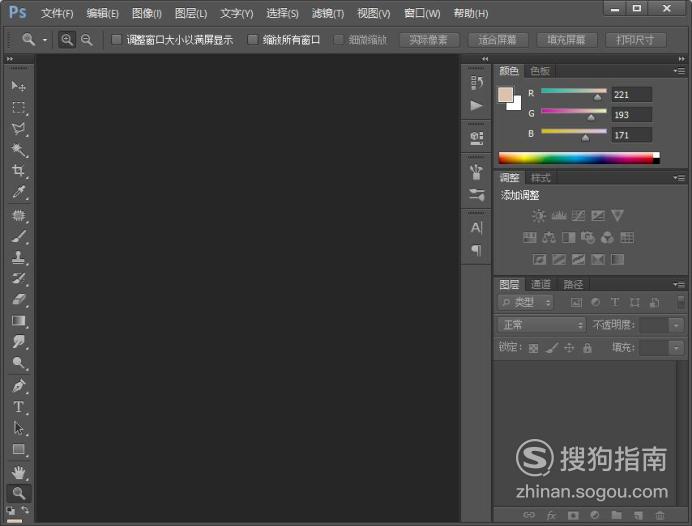Select the Clone Stamp tool
The image size is (692, 526).
coord(19,257)
